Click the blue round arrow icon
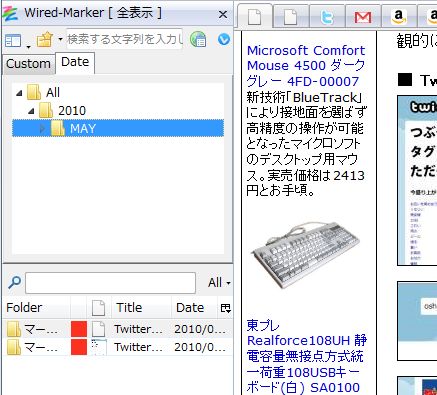This screenshot has width=437, height=395. 224,39
